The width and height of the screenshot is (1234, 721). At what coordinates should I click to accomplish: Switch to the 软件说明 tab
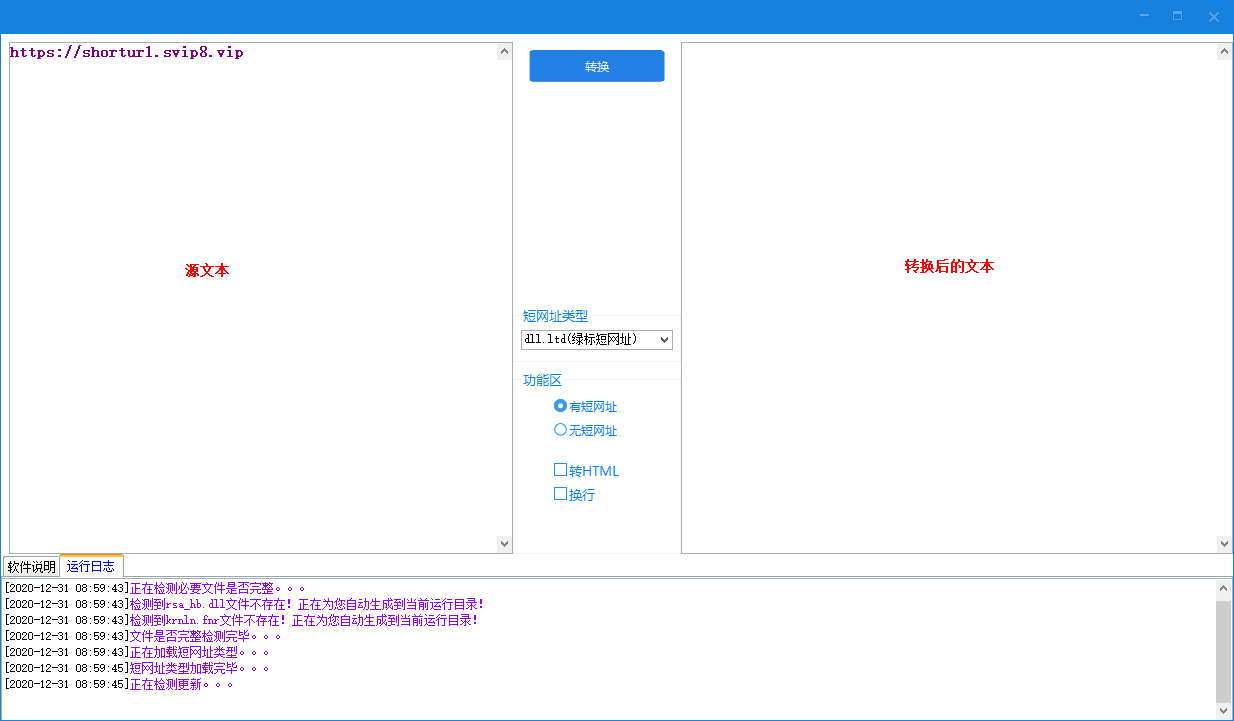[30, 566]
